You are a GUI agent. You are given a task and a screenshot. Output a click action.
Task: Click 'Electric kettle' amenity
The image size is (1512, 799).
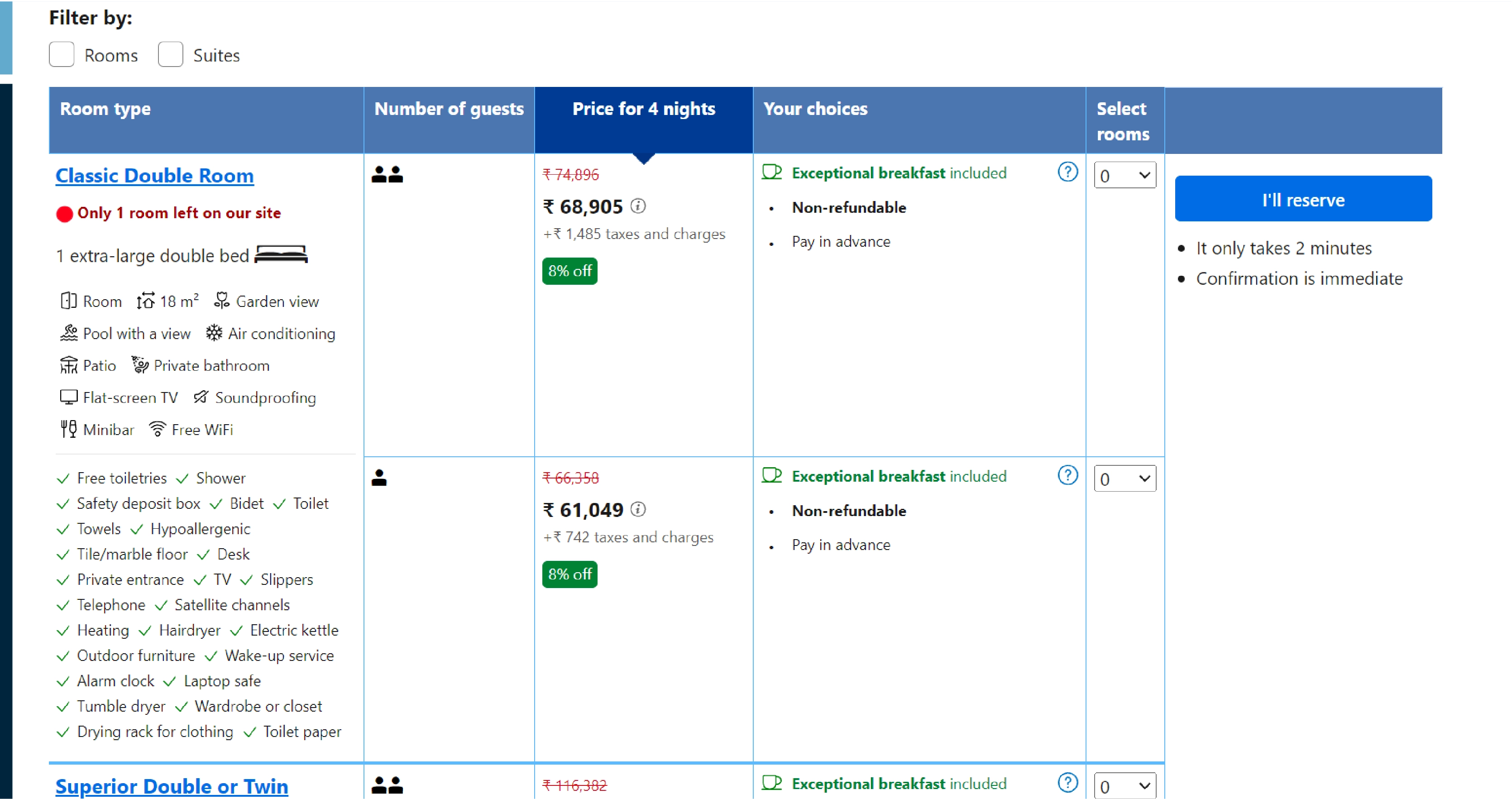click(294, 631)
